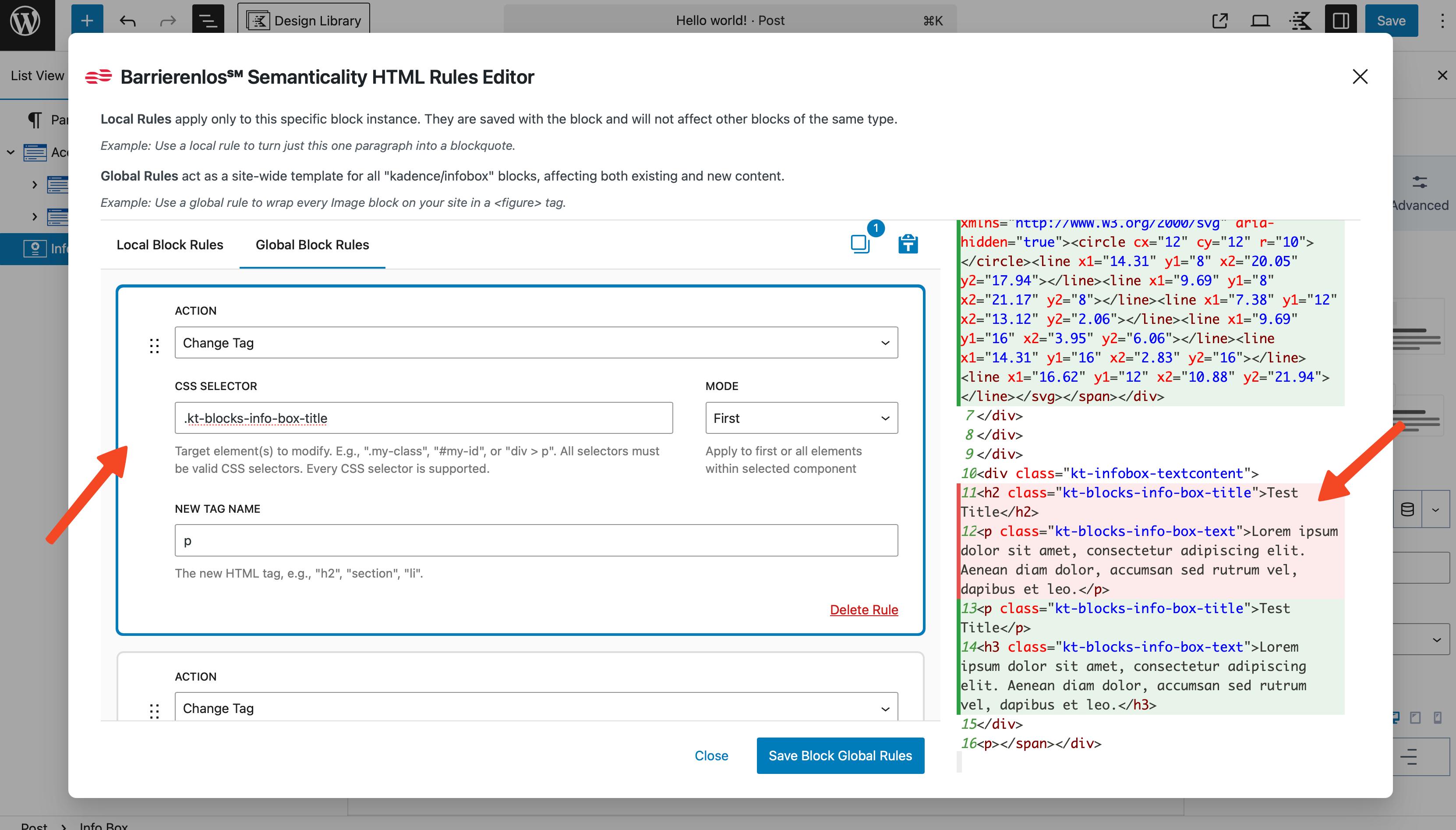
Task: Click the drag handle of first rule
Action: click(x=154, y=345)
